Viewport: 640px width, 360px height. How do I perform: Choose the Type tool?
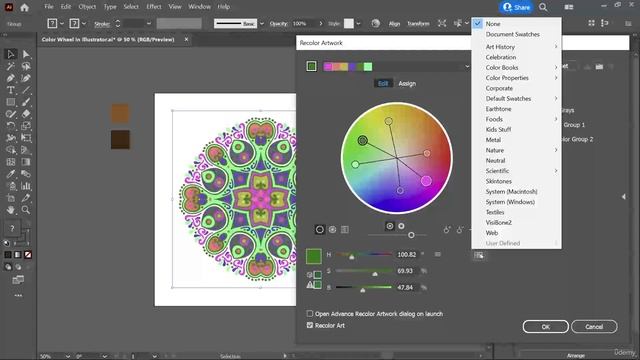click(x=11, y=90)
